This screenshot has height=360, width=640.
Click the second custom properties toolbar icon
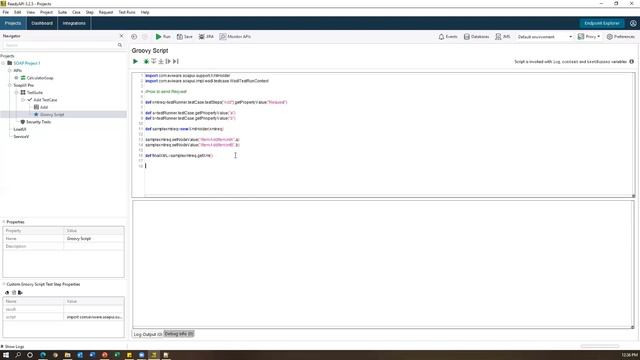(x=13, y=293)
